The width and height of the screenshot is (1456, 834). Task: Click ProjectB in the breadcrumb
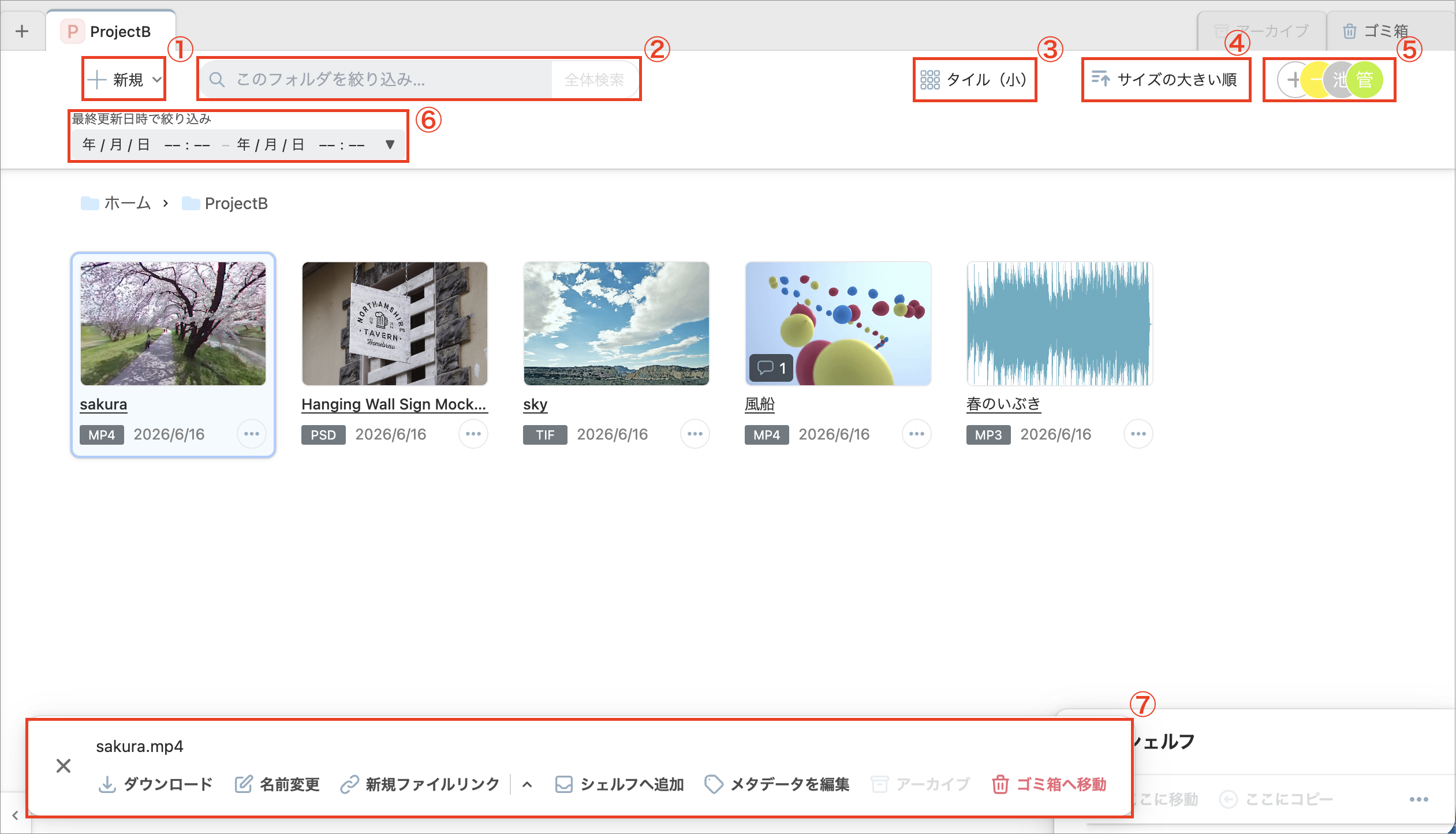click(x=225, y=203)
